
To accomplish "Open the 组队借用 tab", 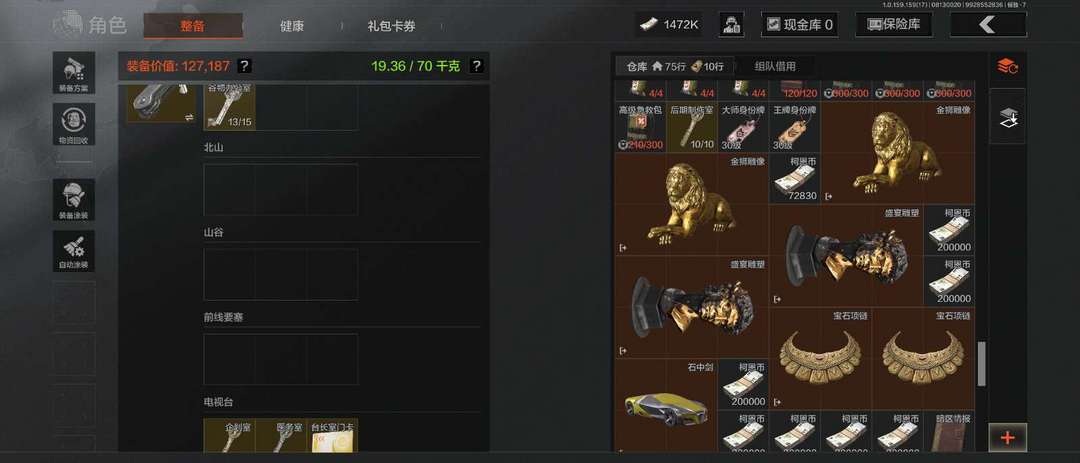I will tap(775, 67).
